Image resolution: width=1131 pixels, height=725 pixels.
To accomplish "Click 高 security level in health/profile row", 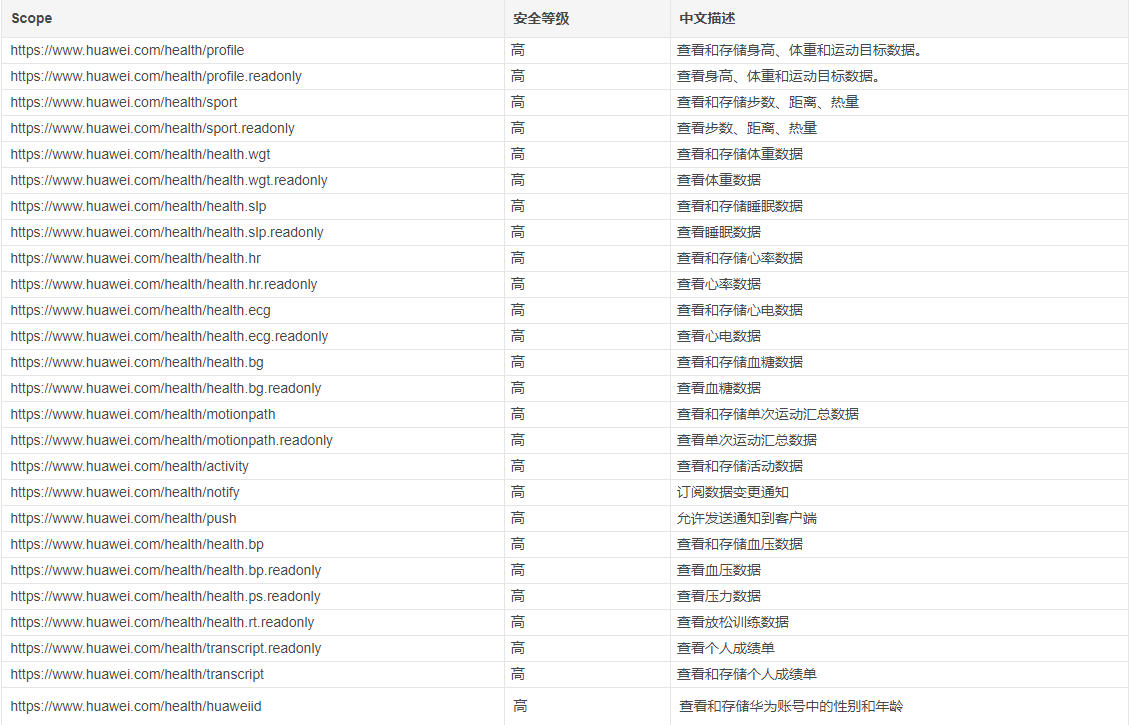I will (518, 50).
